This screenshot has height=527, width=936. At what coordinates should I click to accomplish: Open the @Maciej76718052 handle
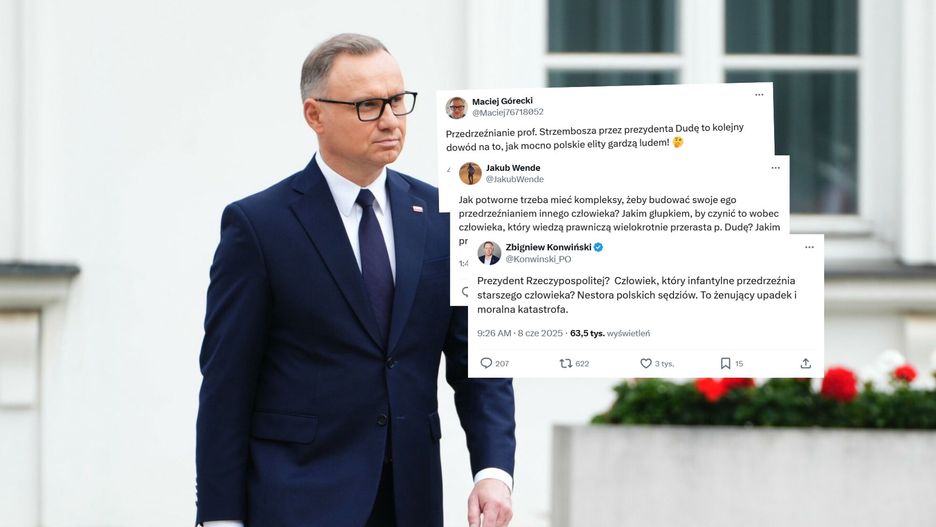[x=507, y=112]
